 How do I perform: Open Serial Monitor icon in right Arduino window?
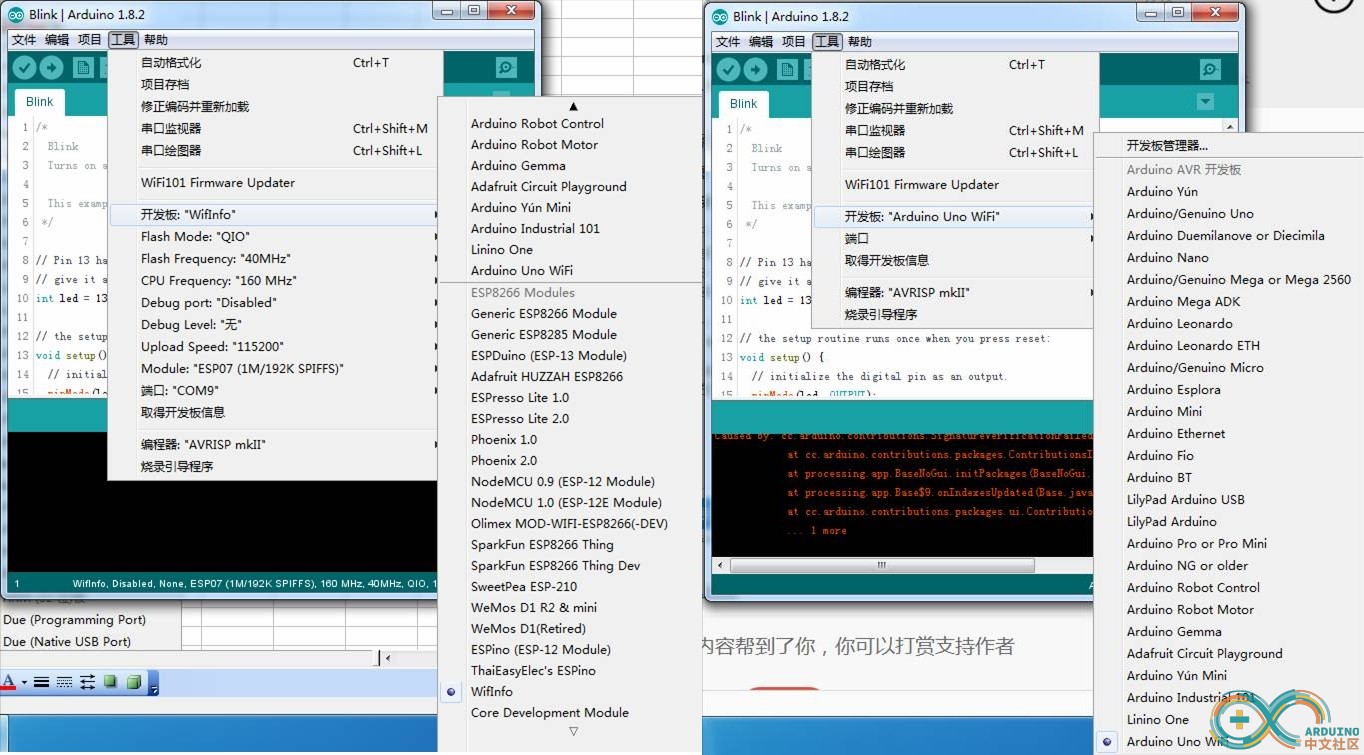tap(1210, 70)
